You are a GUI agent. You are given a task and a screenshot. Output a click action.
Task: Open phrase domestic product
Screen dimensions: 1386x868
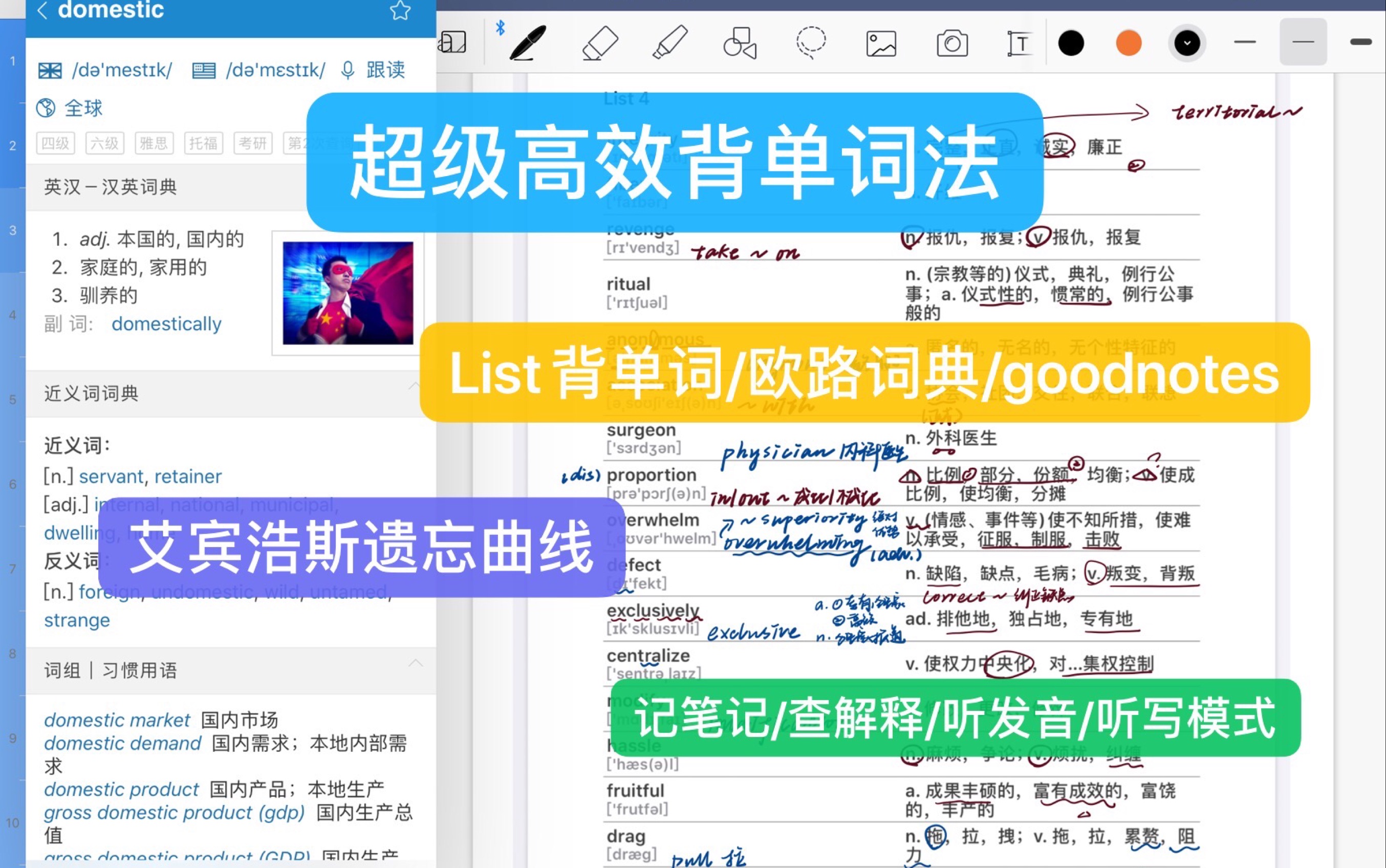(x=122, y=789)
